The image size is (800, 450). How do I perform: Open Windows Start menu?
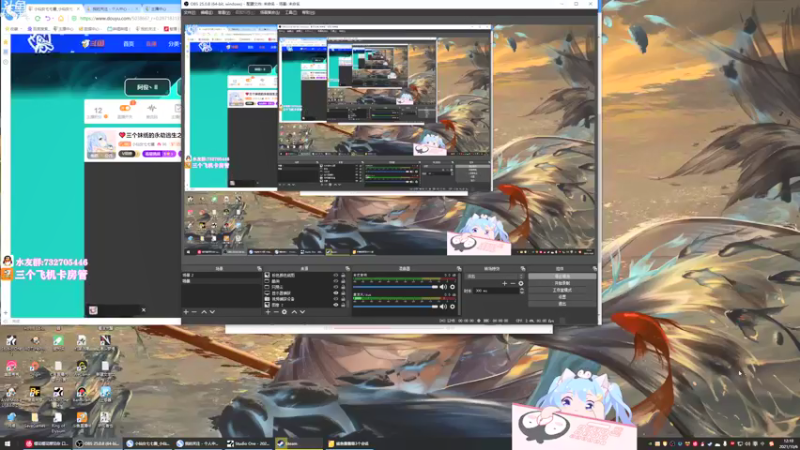(x=7, y=443)
